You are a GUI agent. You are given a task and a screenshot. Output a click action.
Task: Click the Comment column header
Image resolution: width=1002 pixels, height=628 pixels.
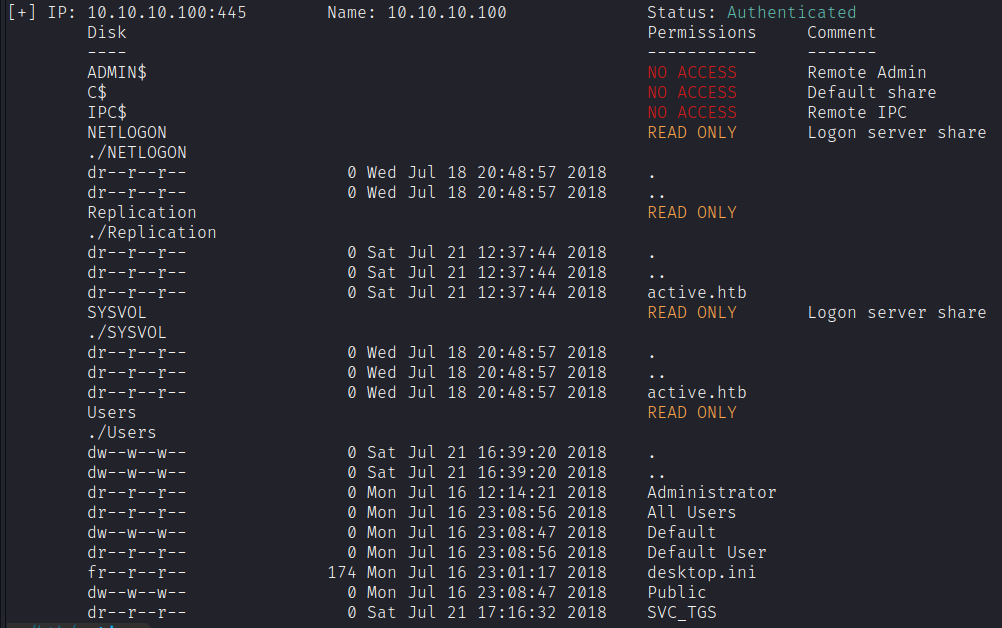click(842, 33)
